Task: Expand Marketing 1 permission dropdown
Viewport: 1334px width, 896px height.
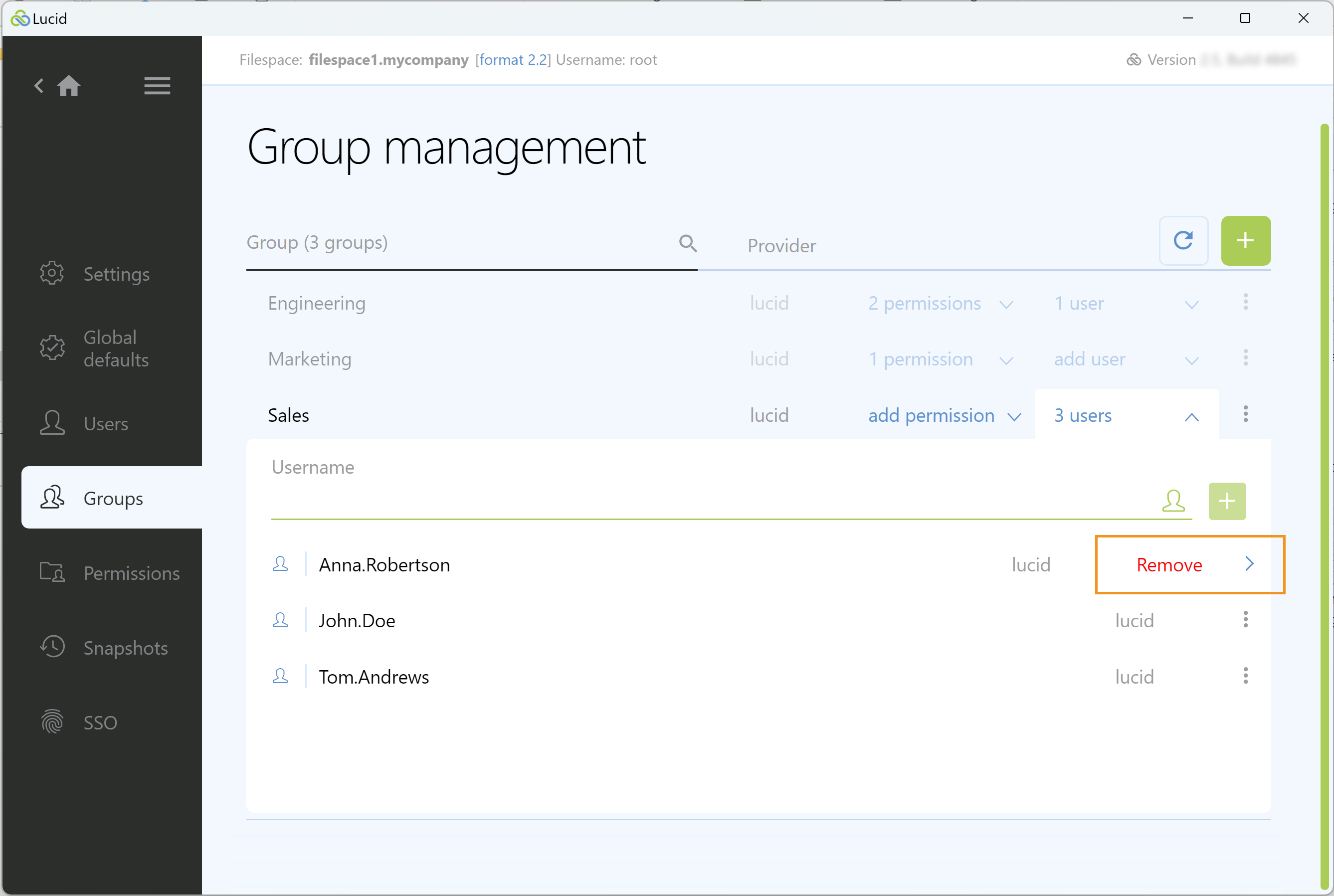Action: click(x=940, y=359)
